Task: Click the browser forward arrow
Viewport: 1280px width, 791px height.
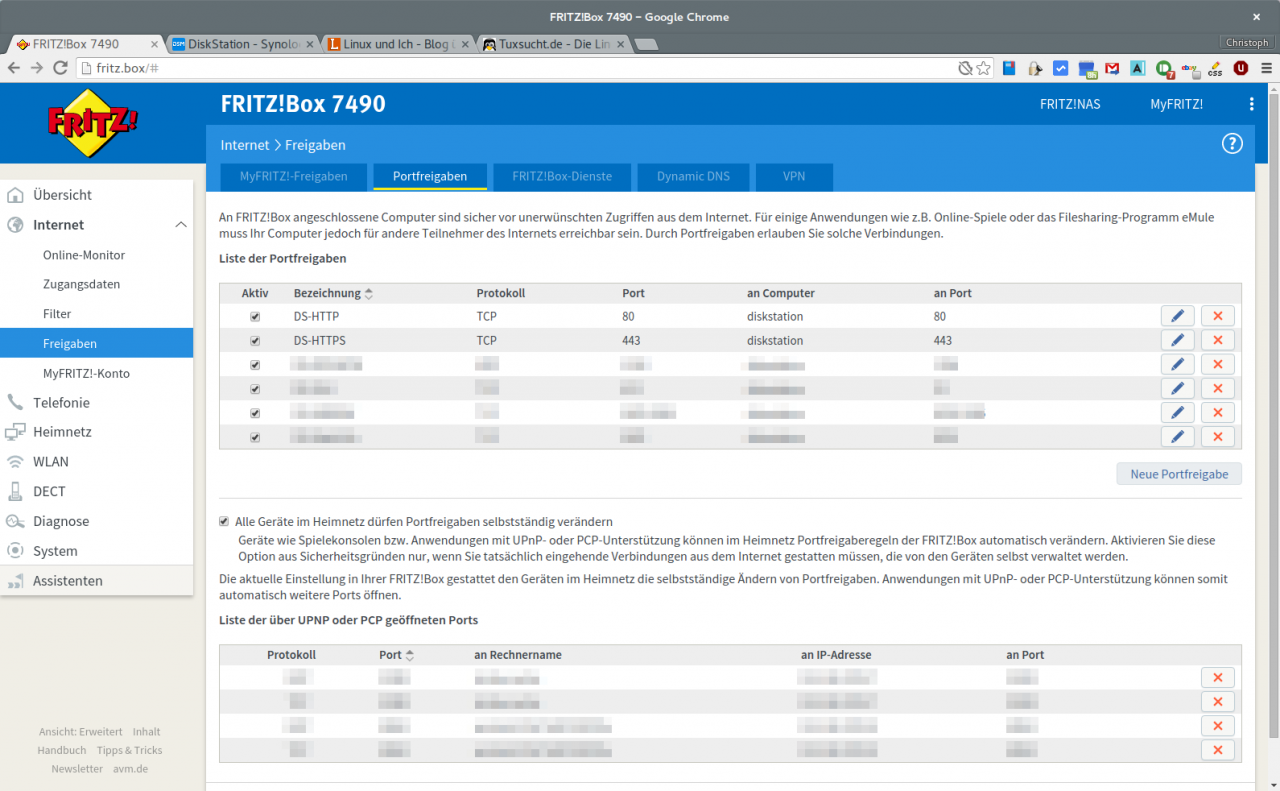Action: 37,68
